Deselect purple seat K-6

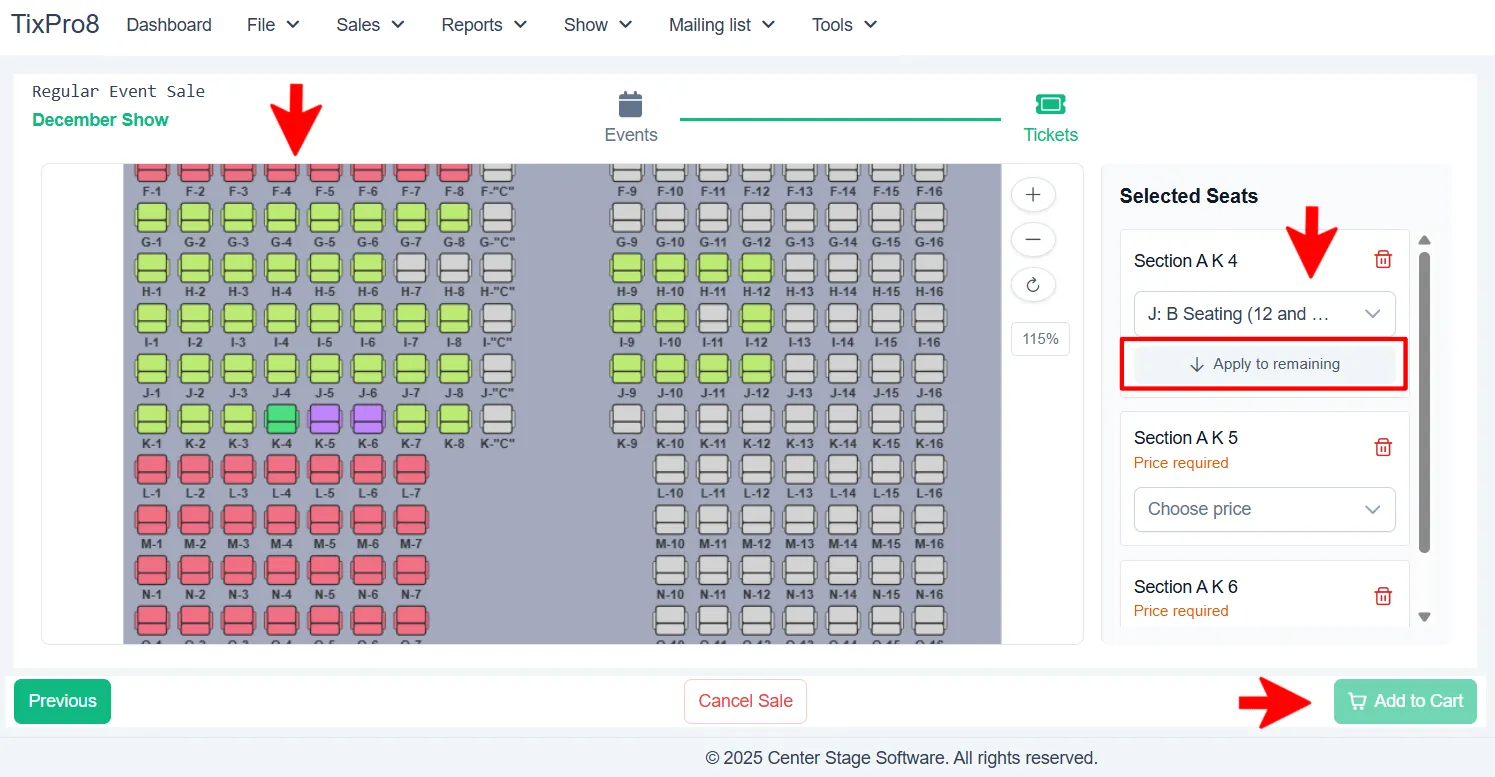(x=368, y=419)
